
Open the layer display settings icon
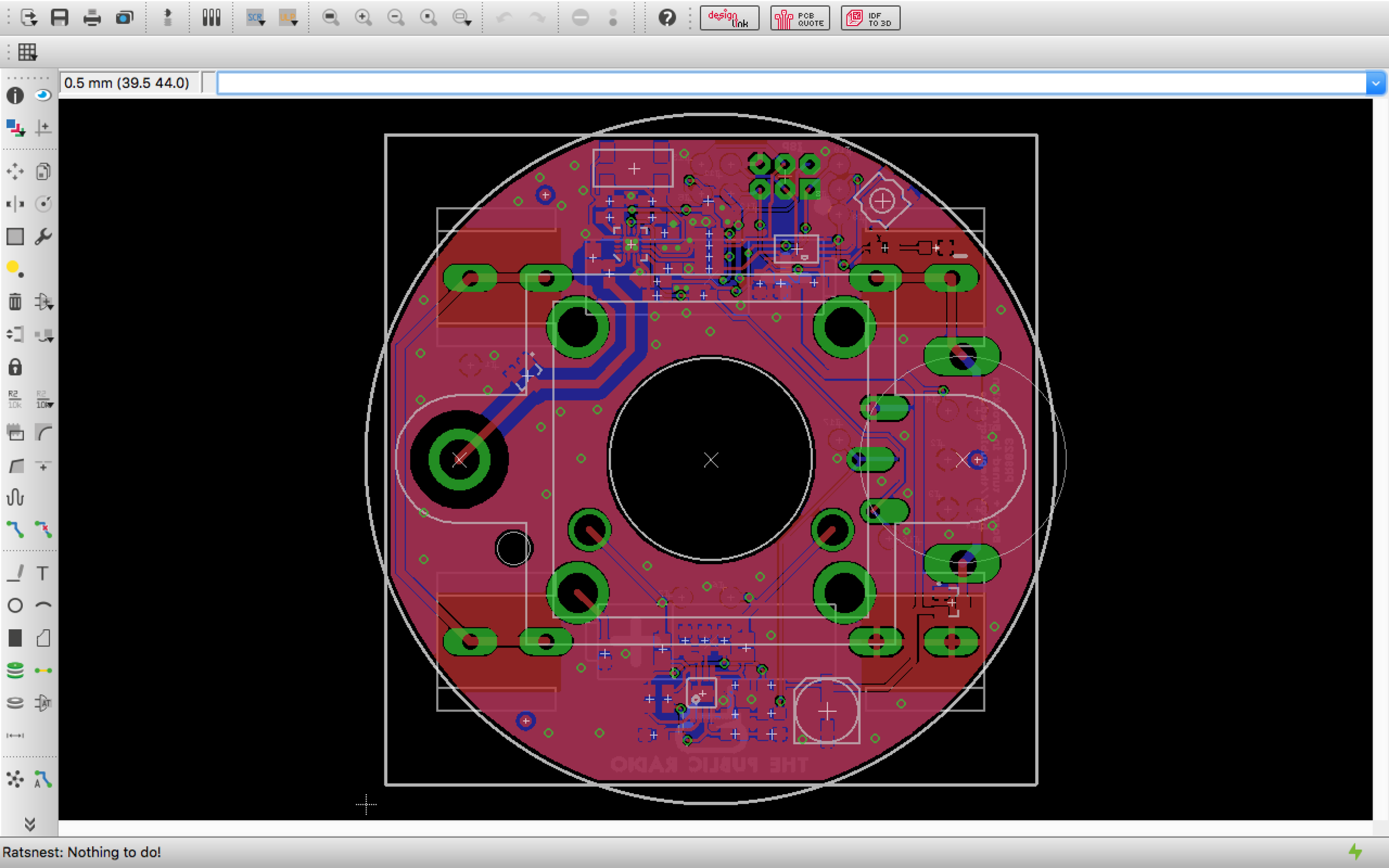coord(15,127)
